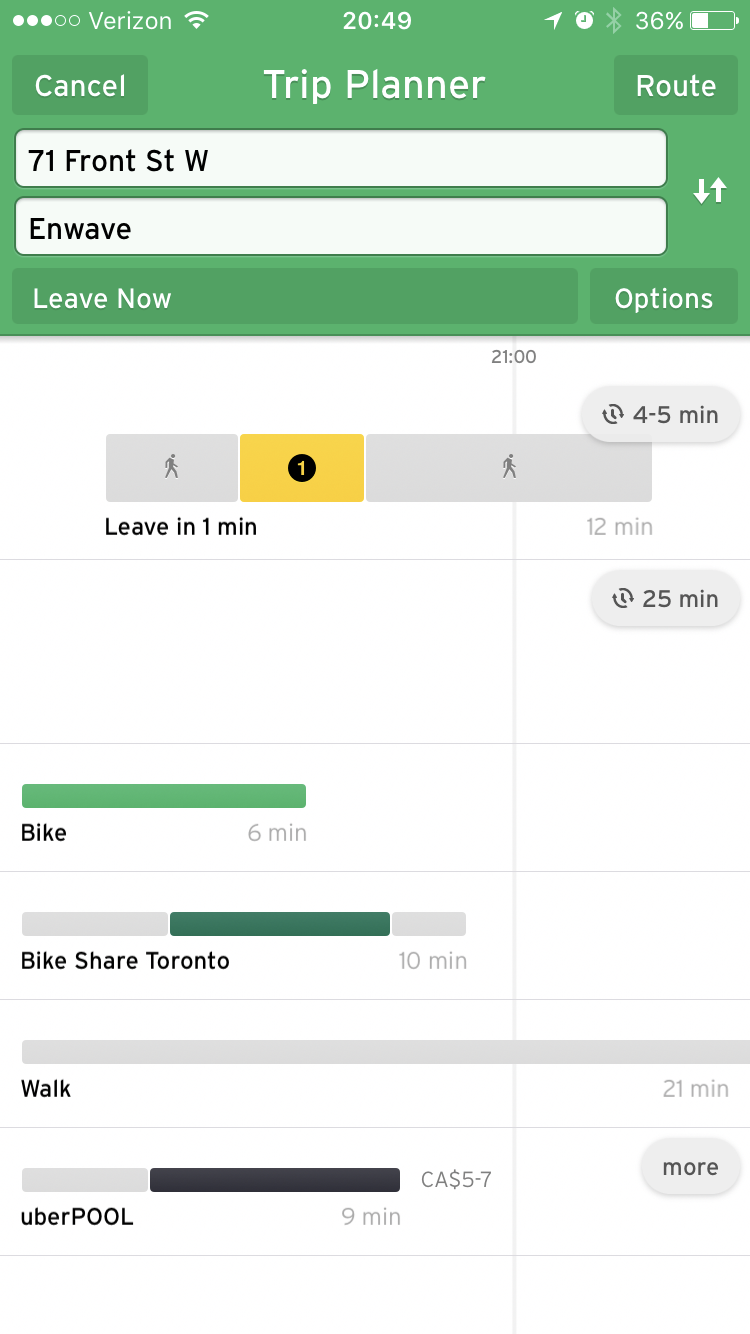Screen dimensions: 750x1334
Task: Expand more ride-share options
Action: (x=690, y=1167)
